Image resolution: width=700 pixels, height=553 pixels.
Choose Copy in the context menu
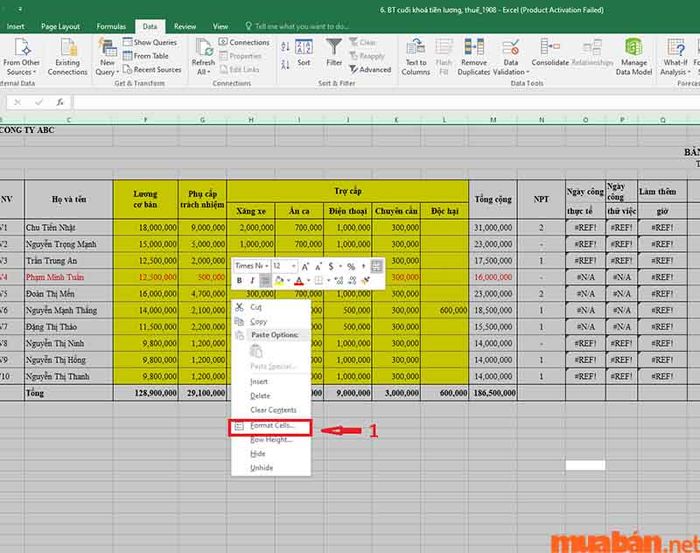click(x=271, y=321)
